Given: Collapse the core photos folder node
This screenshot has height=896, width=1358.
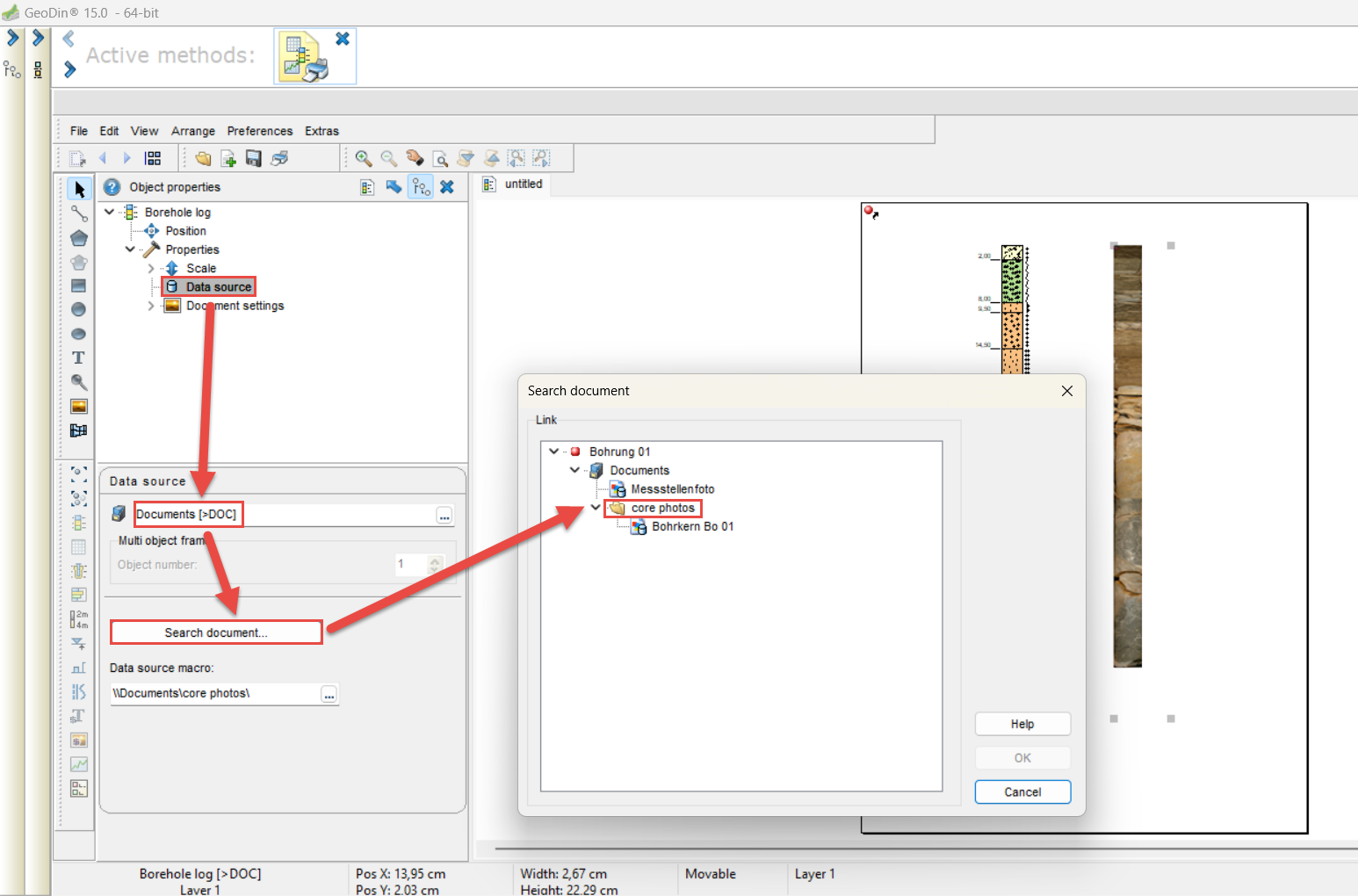Looking at the screenshot, I should (x=596, y=508).
